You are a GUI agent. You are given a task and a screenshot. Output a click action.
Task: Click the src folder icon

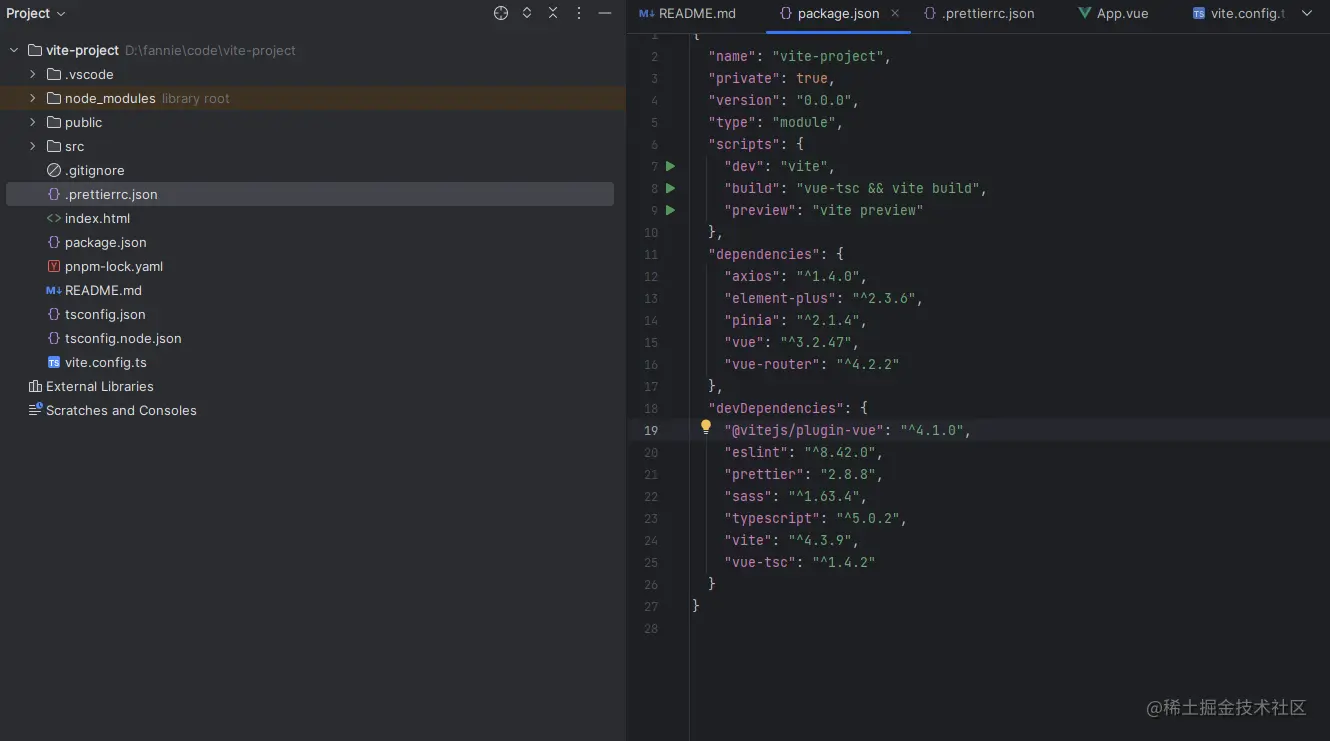(54, 146)
